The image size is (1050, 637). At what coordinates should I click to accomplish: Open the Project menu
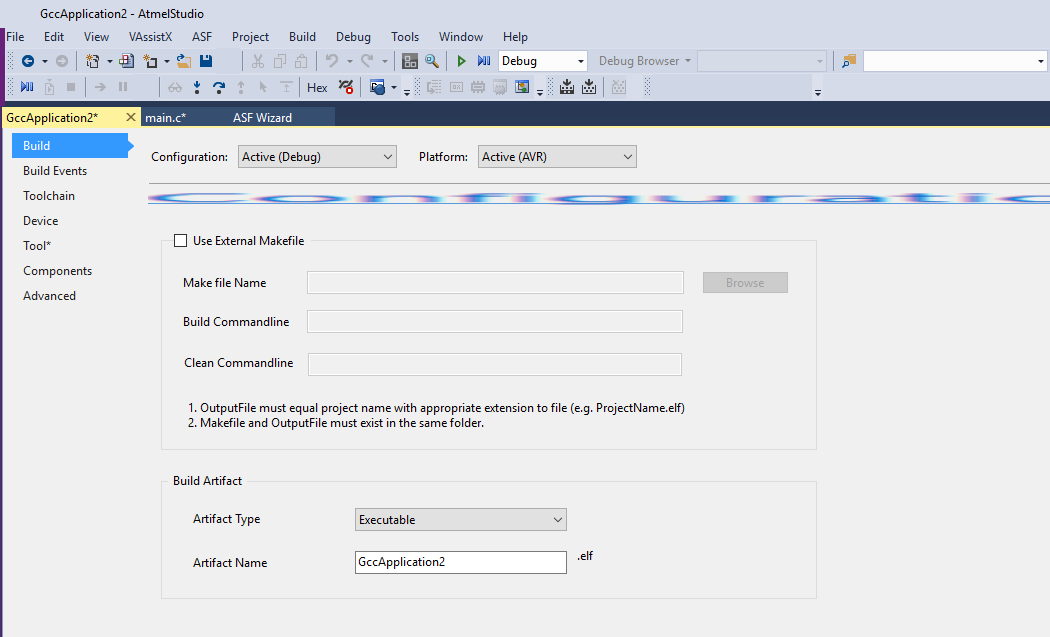(x=250, y=37)
